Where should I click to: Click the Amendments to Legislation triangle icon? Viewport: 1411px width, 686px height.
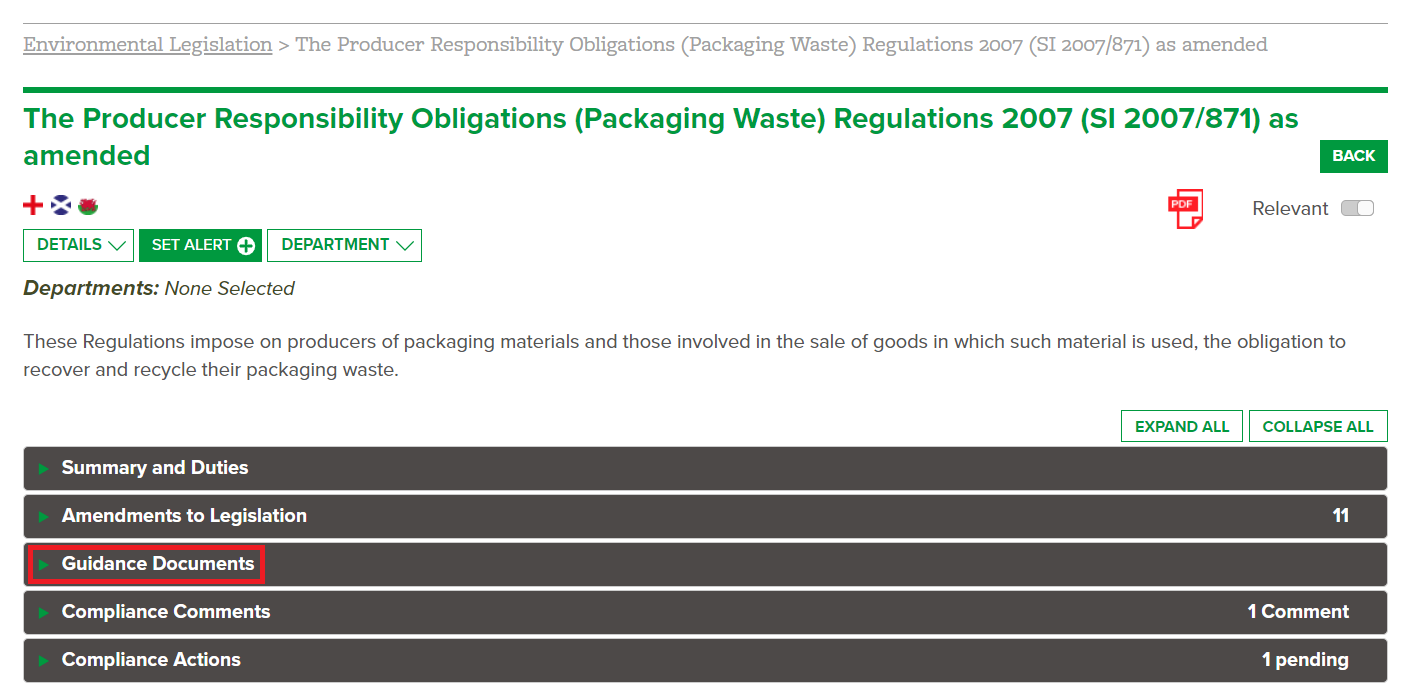[43, 516]
